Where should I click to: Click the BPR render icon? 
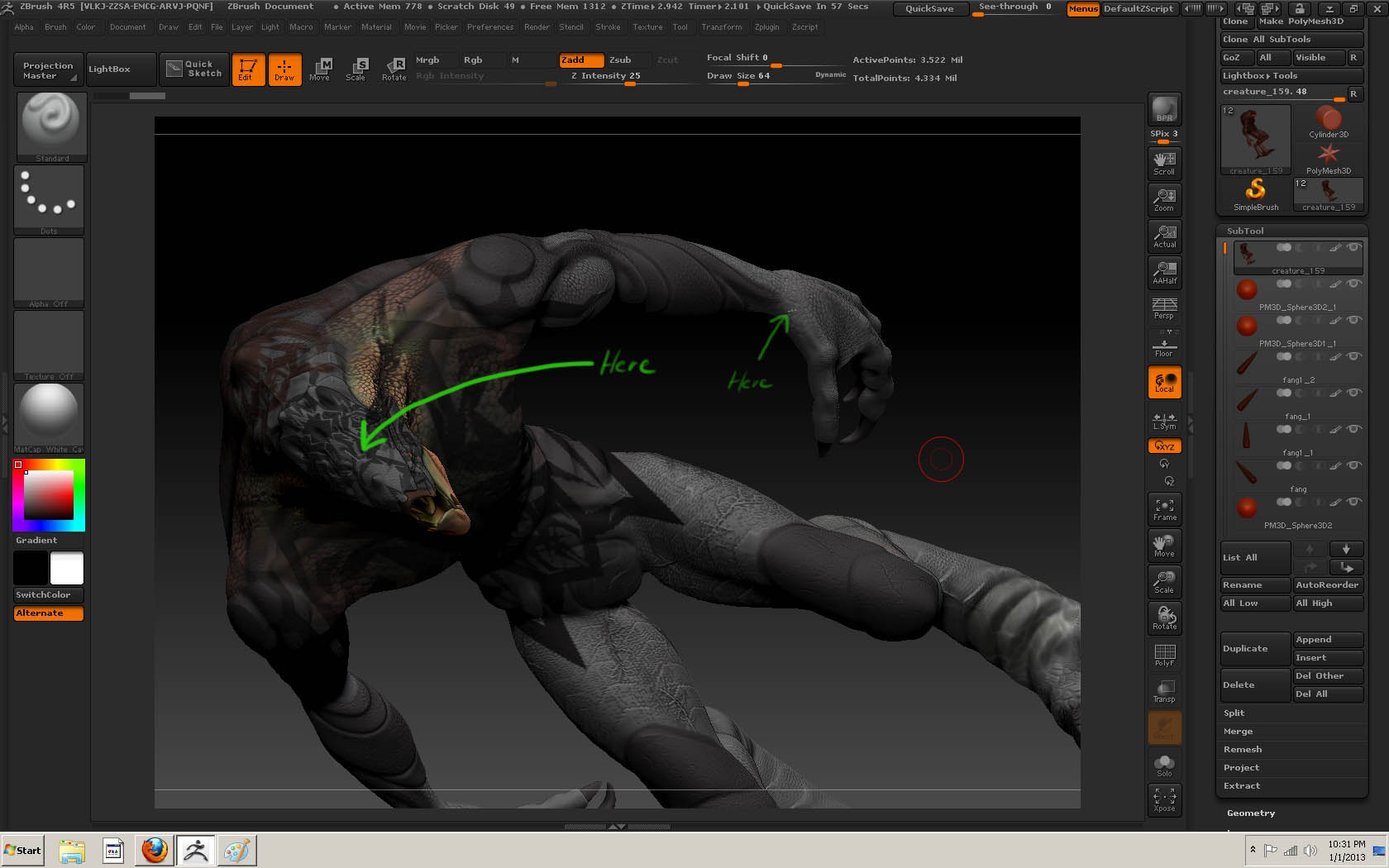click(x=1164, y=109)
